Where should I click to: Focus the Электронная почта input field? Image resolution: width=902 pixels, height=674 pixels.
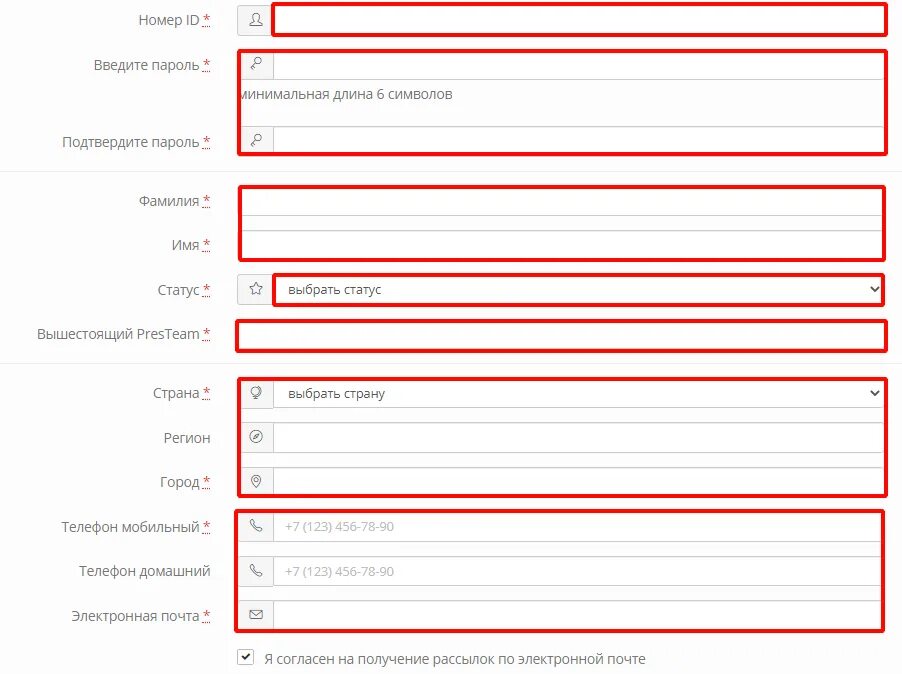point(577,615)
